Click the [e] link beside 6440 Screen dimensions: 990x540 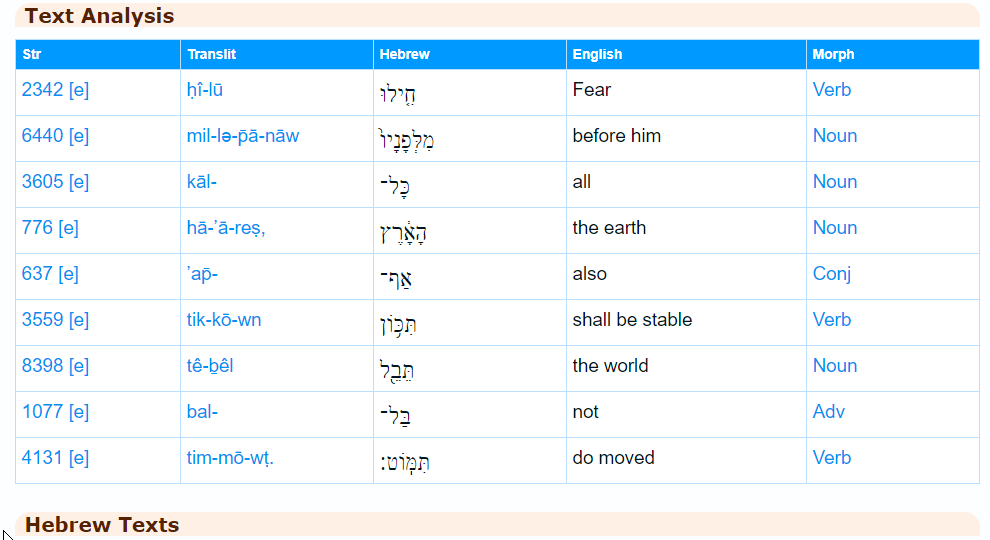(79, 136)
